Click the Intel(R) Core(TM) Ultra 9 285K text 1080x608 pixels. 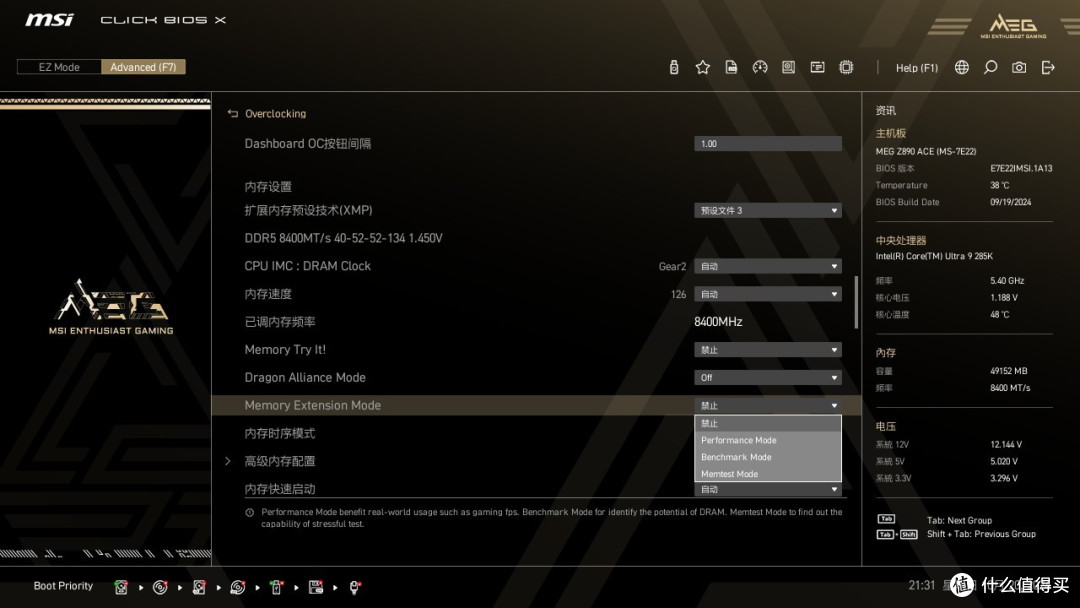(934, 256)
